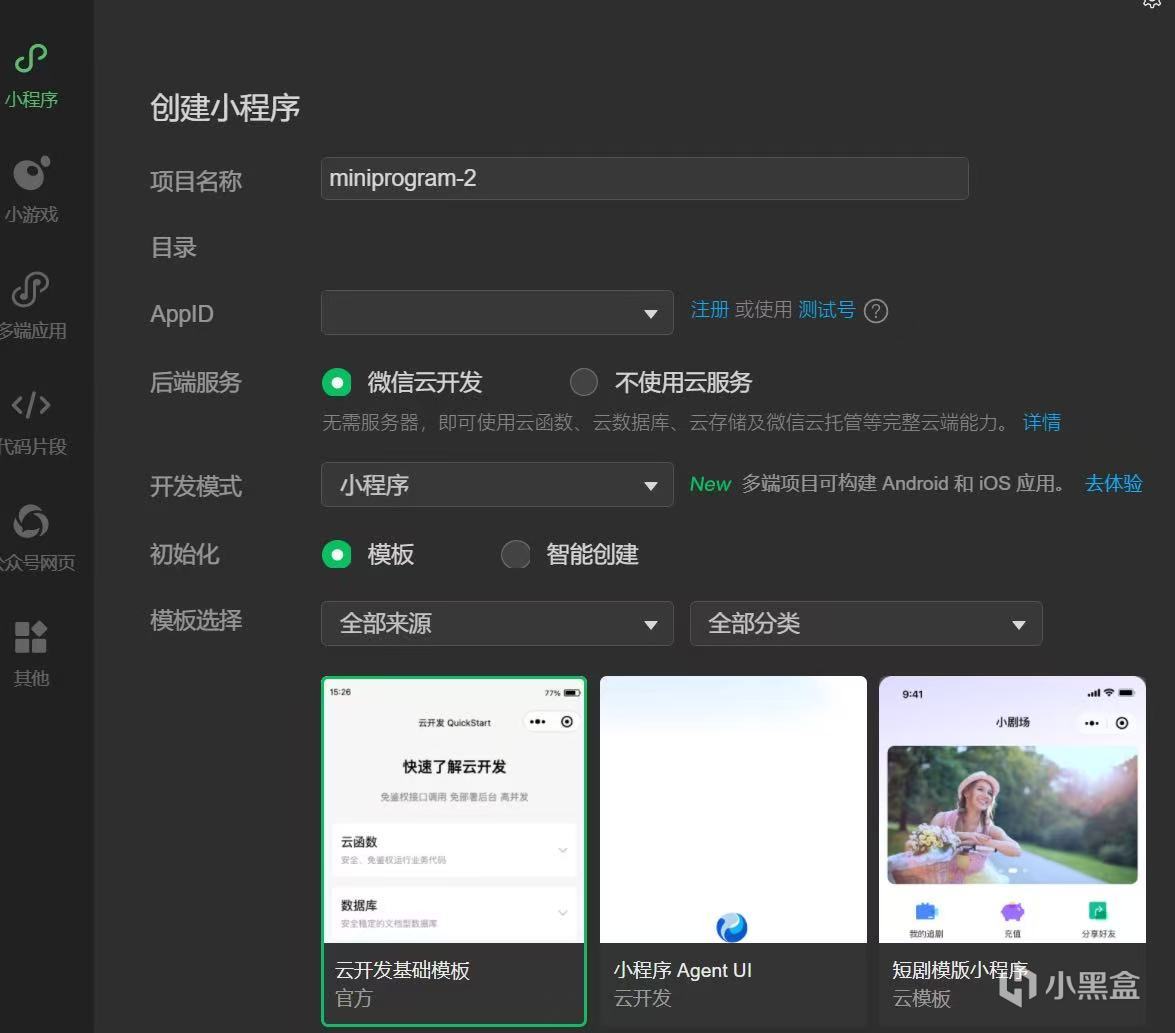
Task: Click the 注册 registration link
Action: tap(709, 309)
